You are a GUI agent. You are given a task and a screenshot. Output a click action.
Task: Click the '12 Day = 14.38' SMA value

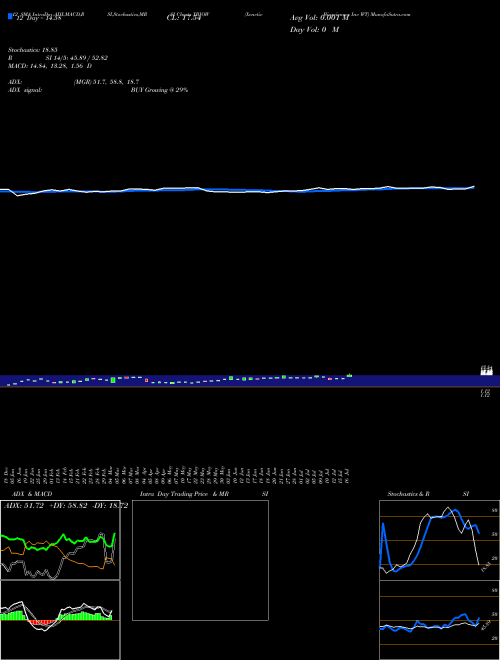[x=39, y=18]
